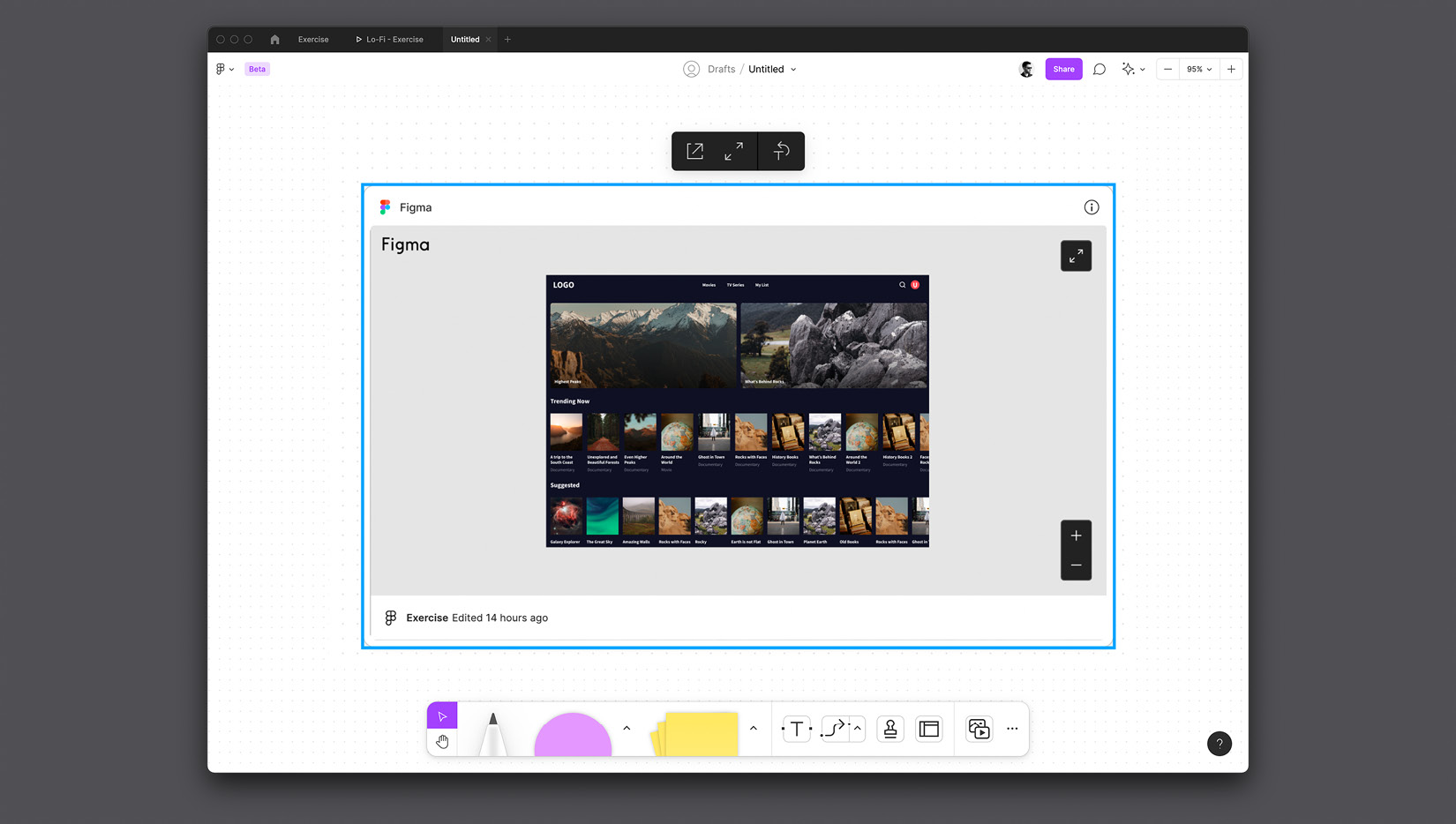Screen dimensions: 1456x824
Task: Click plus to zoom into the embed
Action: pos(1076,535)
